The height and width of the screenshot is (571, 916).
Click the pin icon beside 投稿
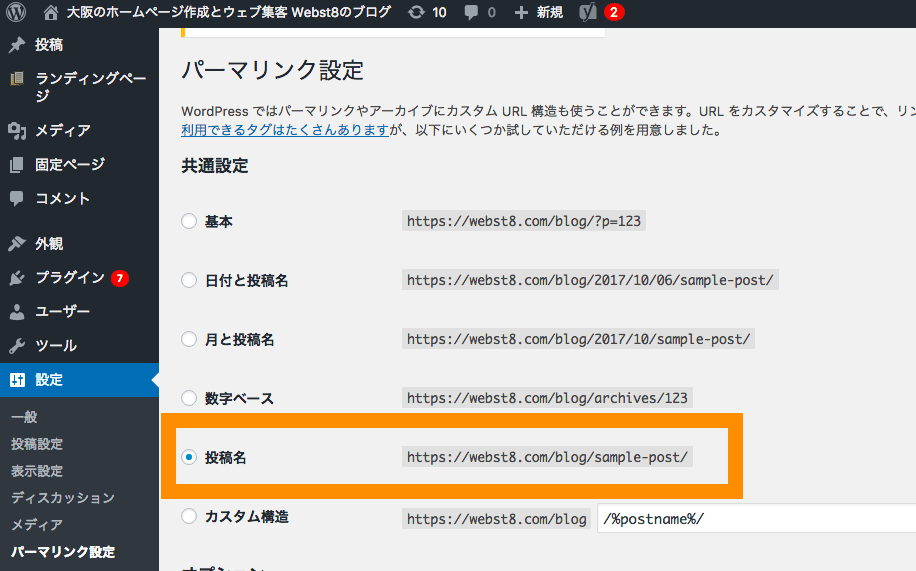(17, 44)
